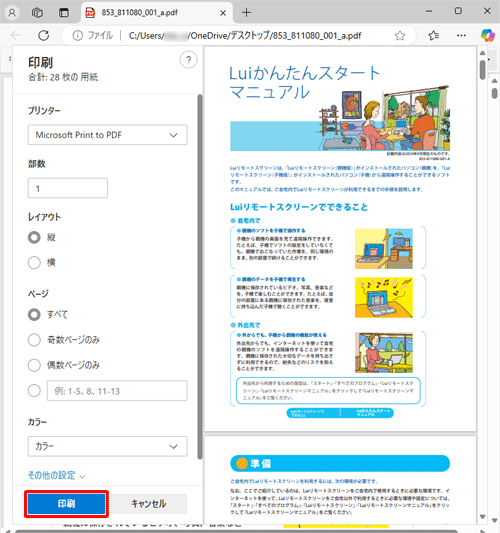500x533 pixels.
Task: Expand その他の設定 more settings
Action: (x=56, y=475)
